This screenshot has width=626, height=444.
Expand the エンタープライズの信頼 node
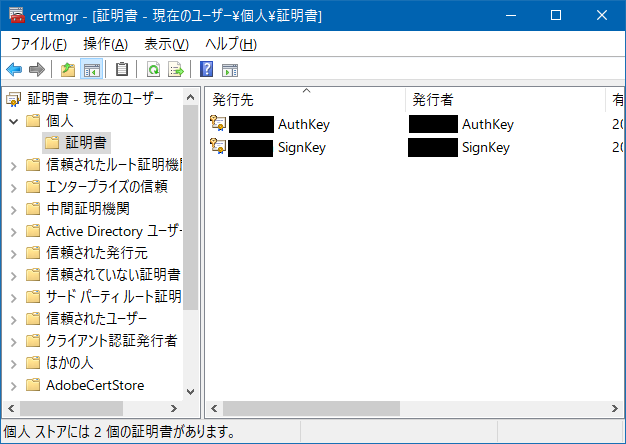[x=14, y=188]
